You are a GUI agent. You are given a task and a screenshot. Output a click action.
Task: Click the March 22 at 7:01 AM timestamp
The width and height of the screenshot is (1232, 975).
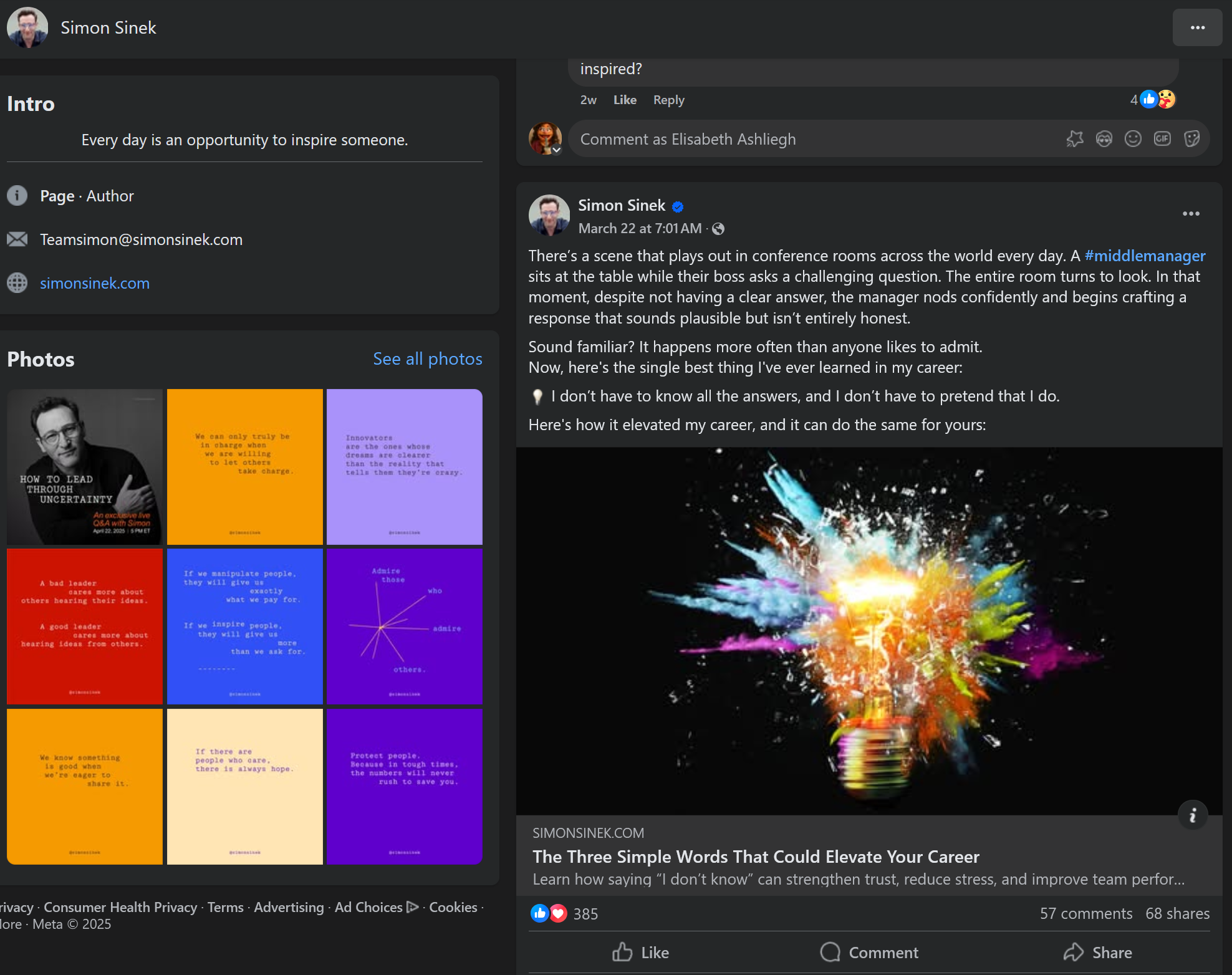[640, 229]
